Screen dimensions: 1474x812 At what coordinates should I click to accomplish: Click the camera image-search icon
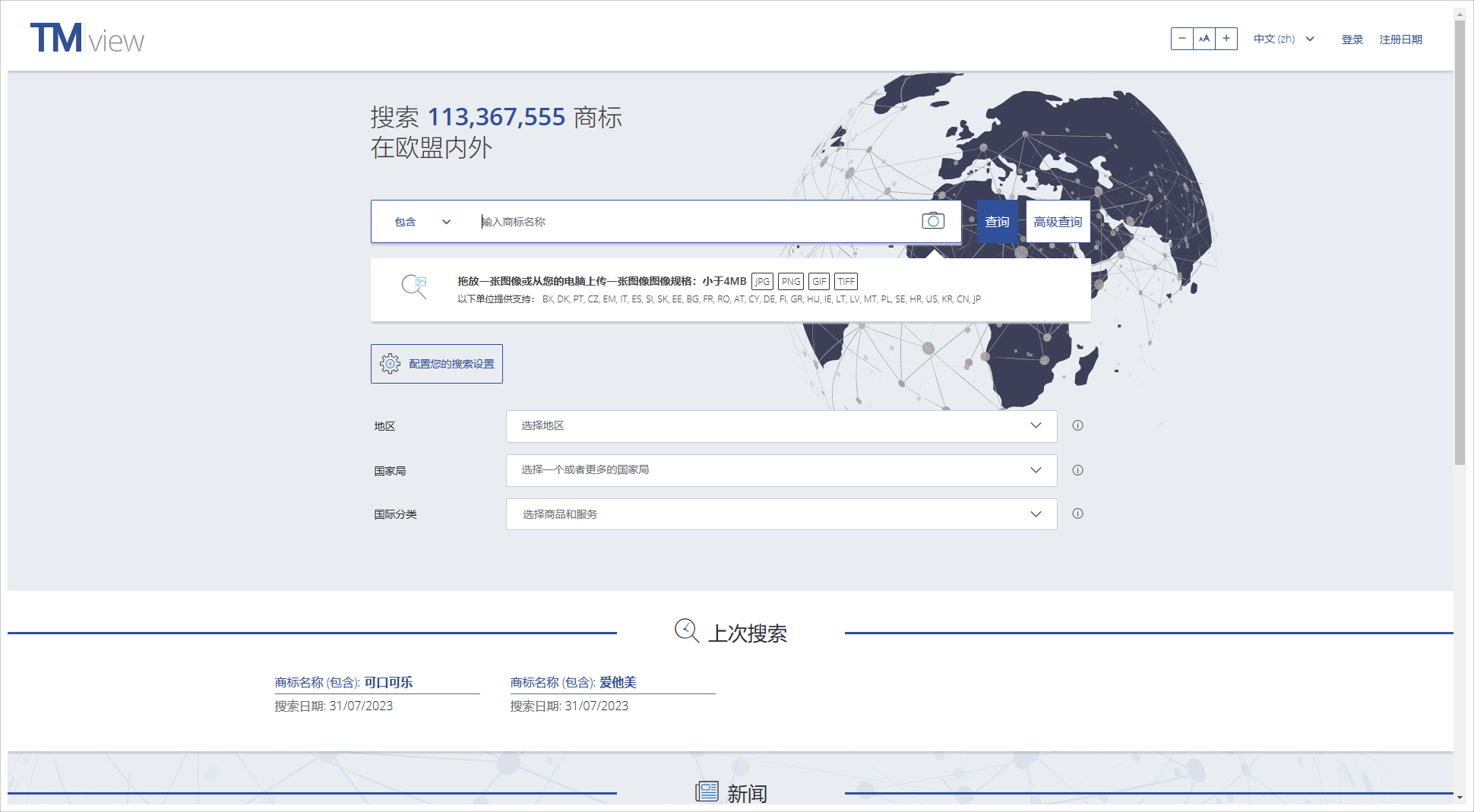(x=933, y=221)
